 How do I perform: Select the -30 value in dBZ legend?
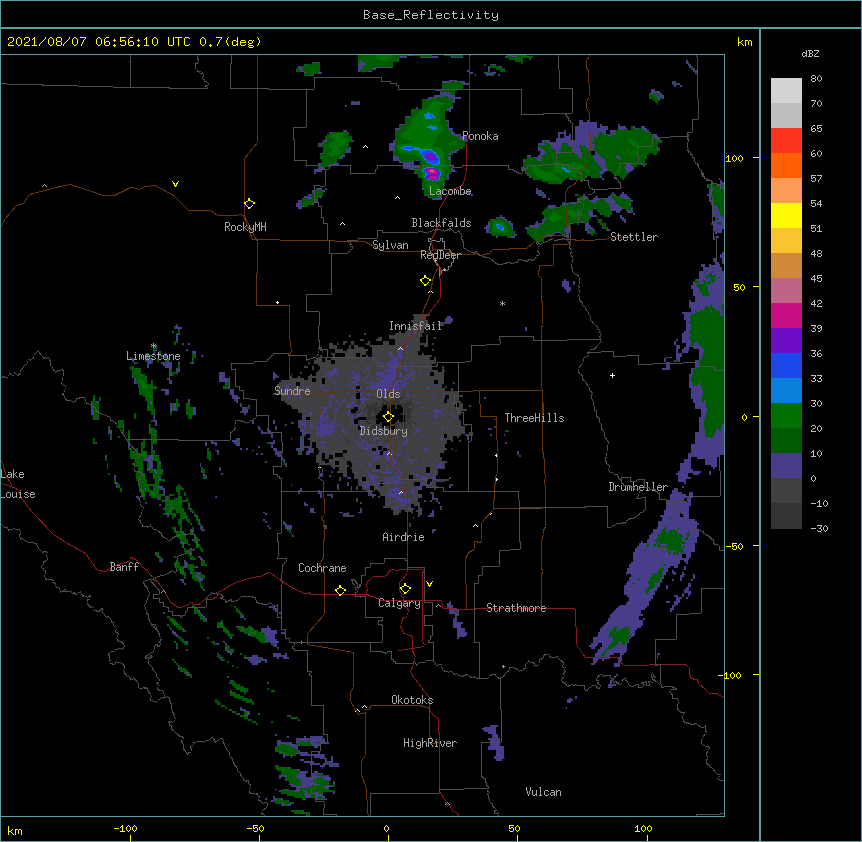point(819,528)
